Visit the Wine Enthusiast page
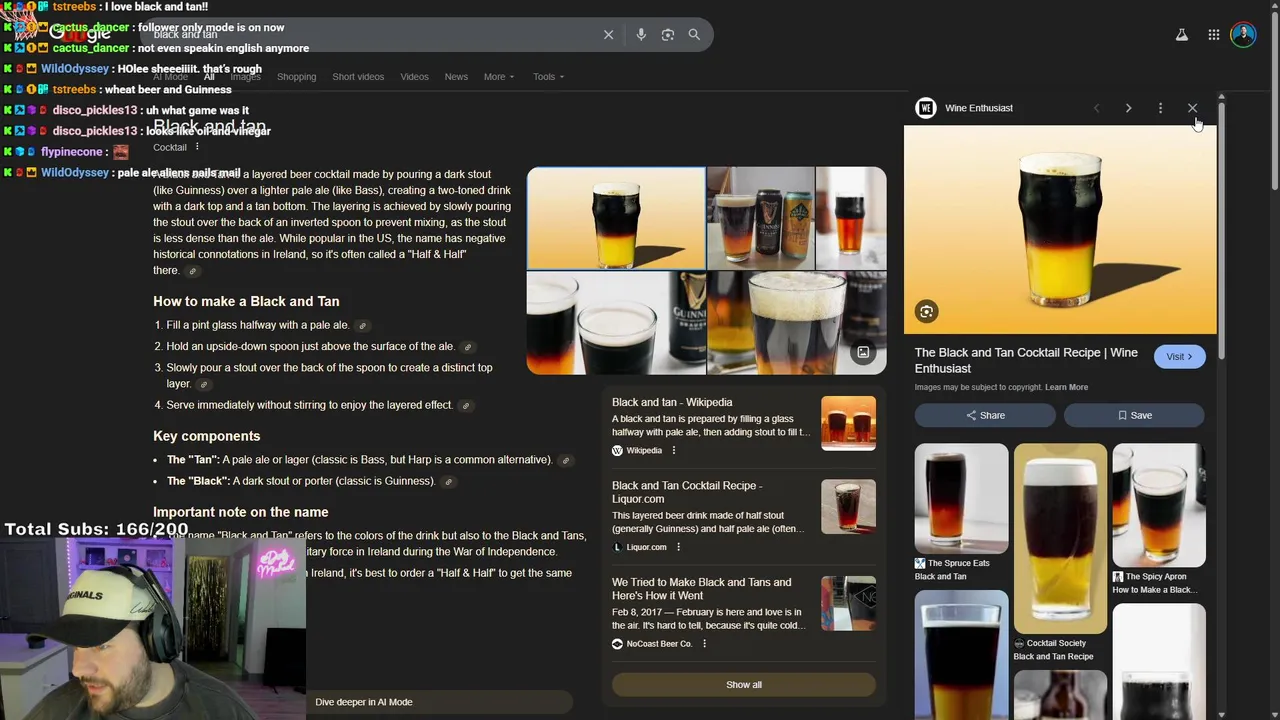1280x720 pixels. click(1179, 357)
